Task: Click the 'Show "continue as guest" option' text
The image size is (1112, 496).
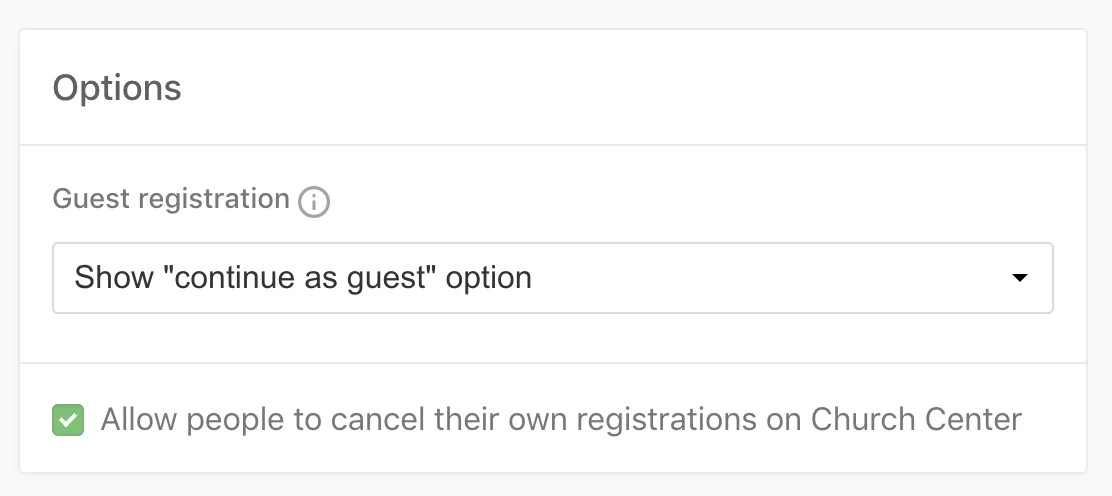Action: pos(303,277)
